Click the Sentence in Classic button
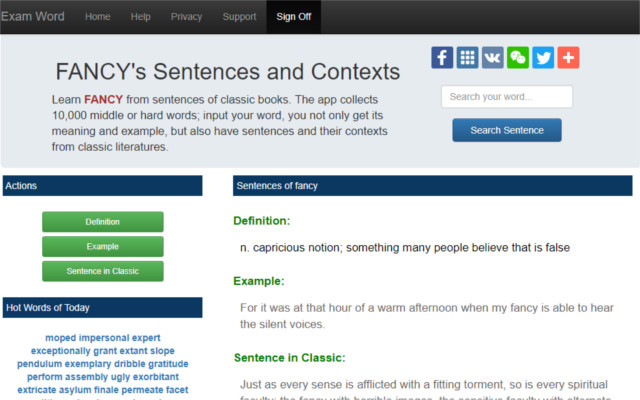640x400 pixels. coord(102,271)
